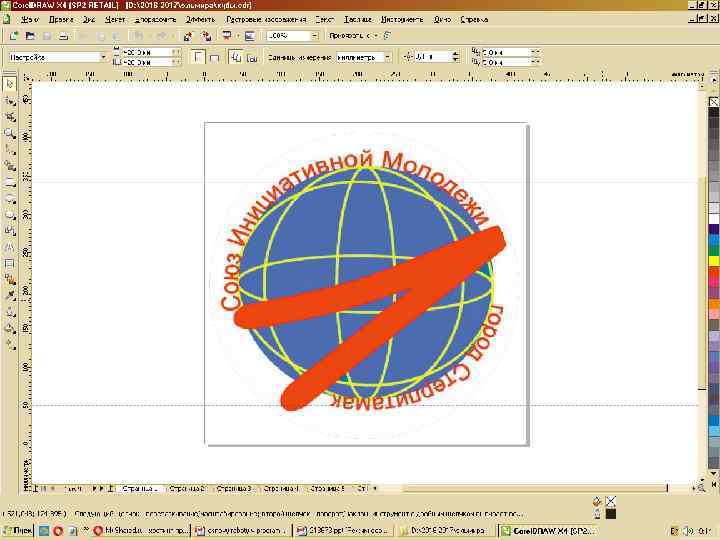The width and height of the screenshot is (720, 540).
Task: Click the system tray volume icon
Action: point(689,531)
